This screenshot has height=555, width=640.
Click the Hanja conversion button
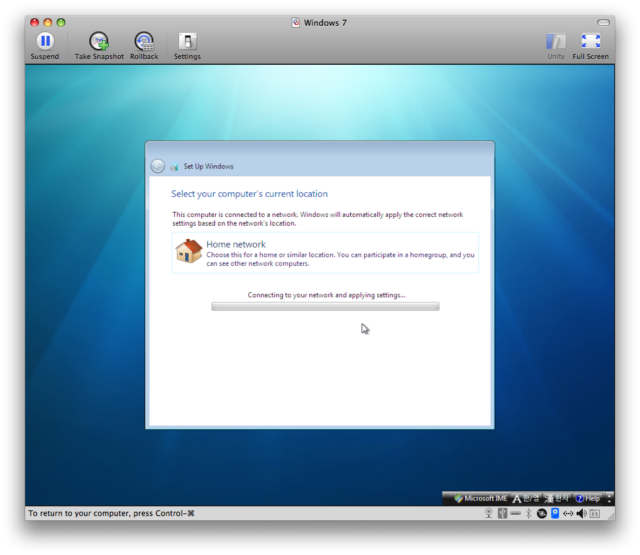[557, 498]
